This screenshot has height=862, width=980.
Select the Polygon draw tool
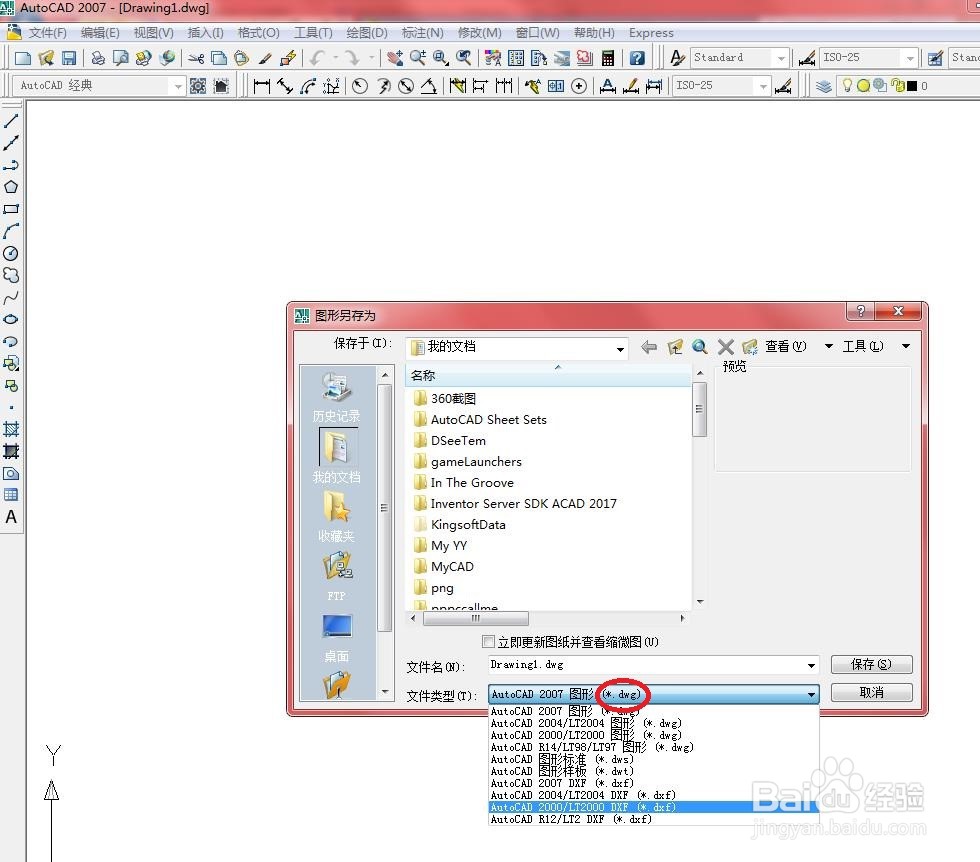pyautogui.click(x=11, y=187)
